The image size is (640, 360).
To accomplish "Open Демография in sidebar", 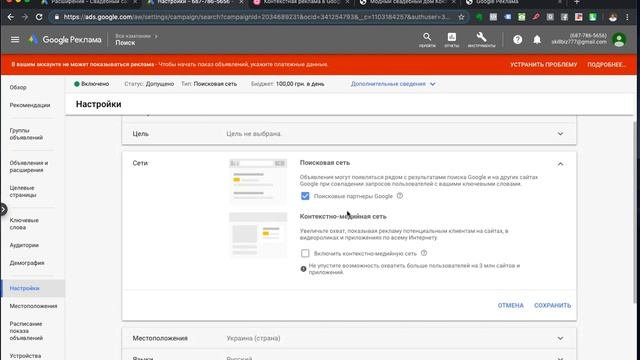I will tap(27, 263).
